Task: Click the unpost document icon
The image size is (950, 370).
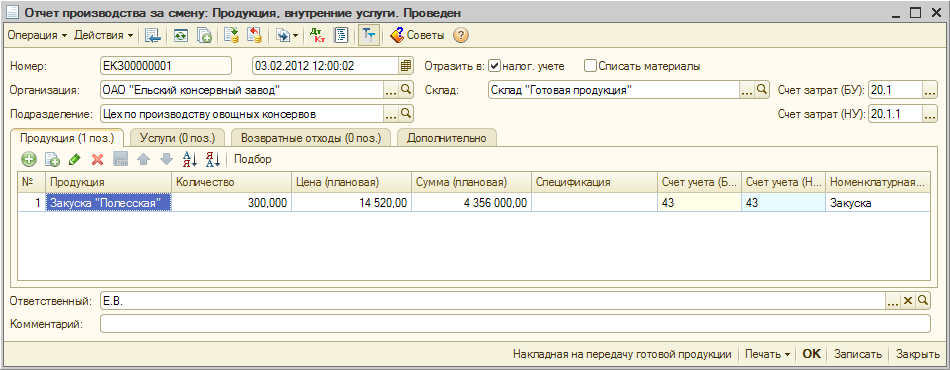Action: [255, 36]
